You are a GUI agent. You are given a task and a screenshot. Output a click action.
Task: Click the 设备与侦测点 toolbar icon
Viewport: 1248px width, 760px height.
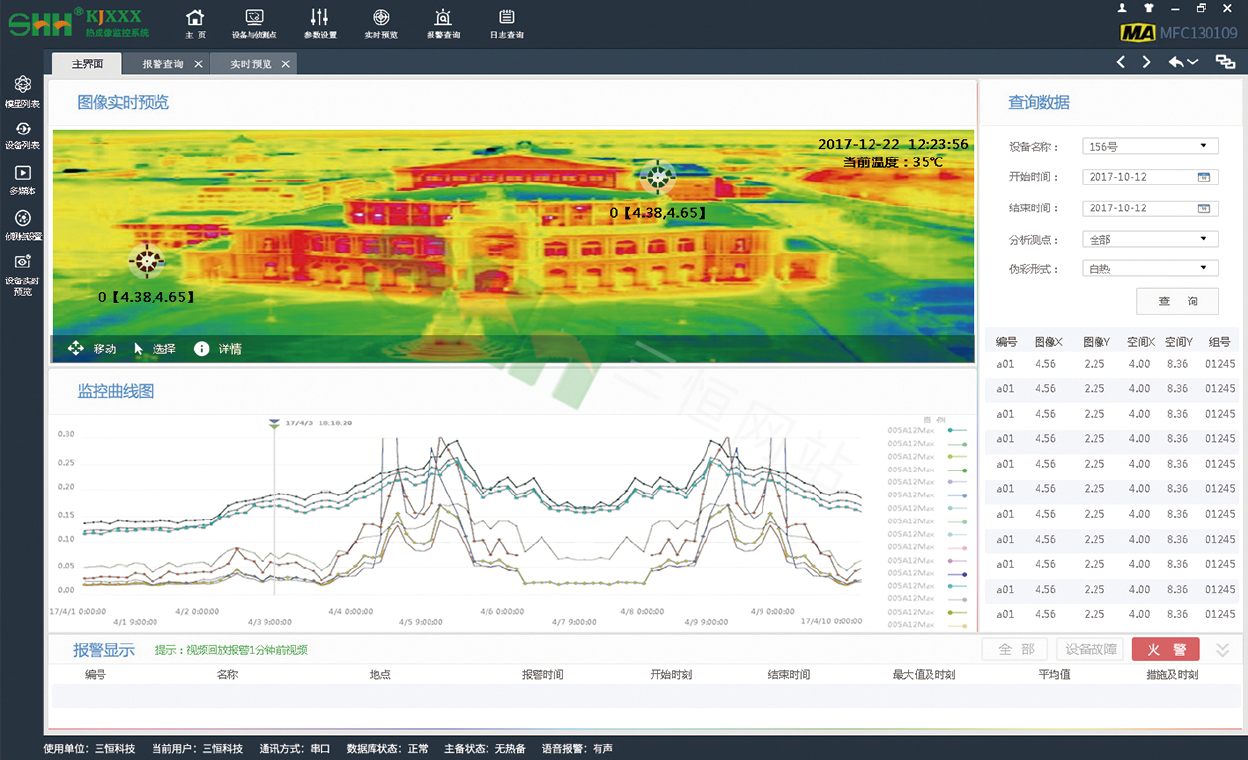(254, 23)
